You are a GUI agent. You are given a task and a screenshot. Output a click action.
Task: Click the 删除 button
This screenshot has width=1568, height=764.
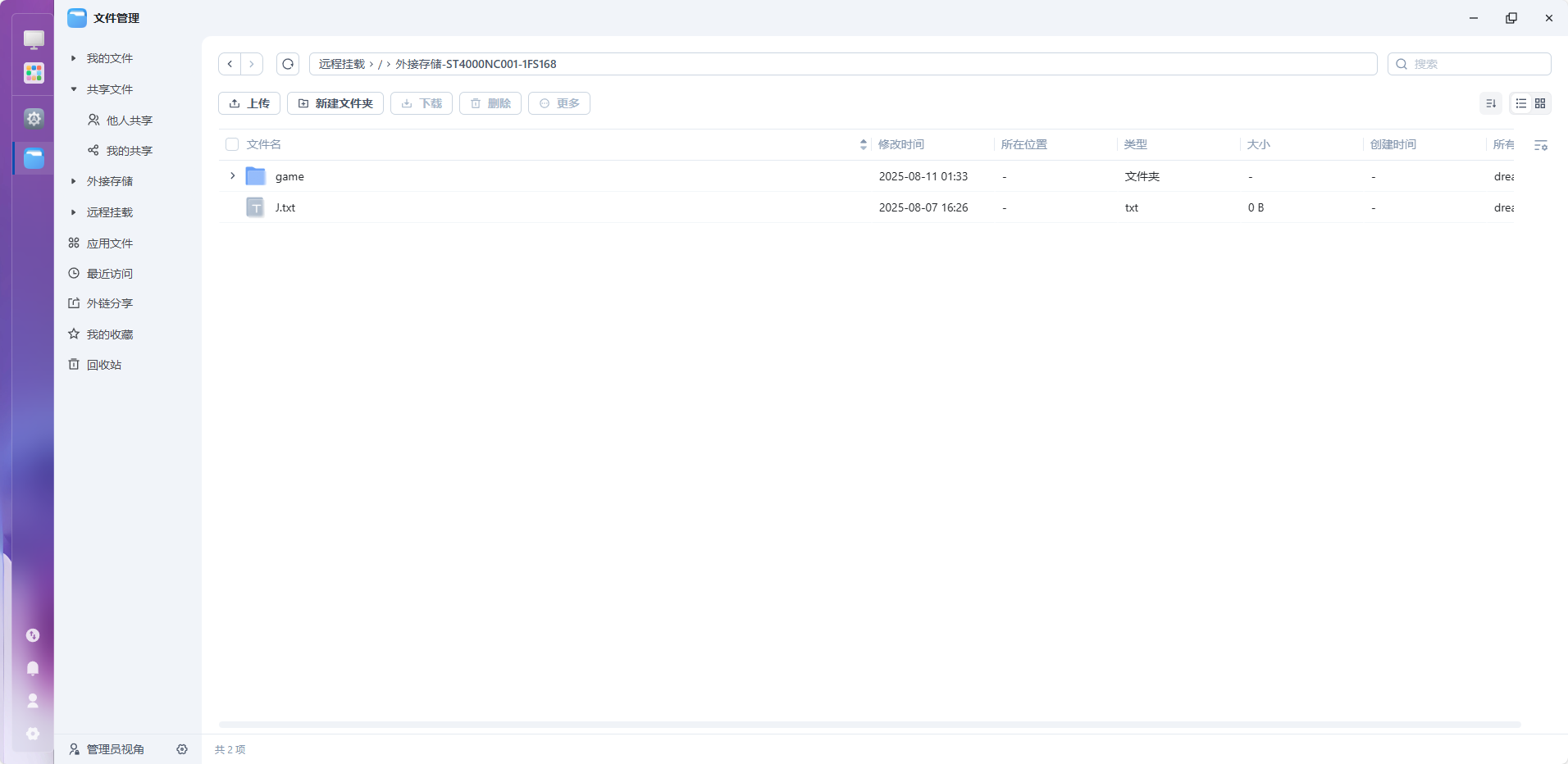click(x=490, y=103)
